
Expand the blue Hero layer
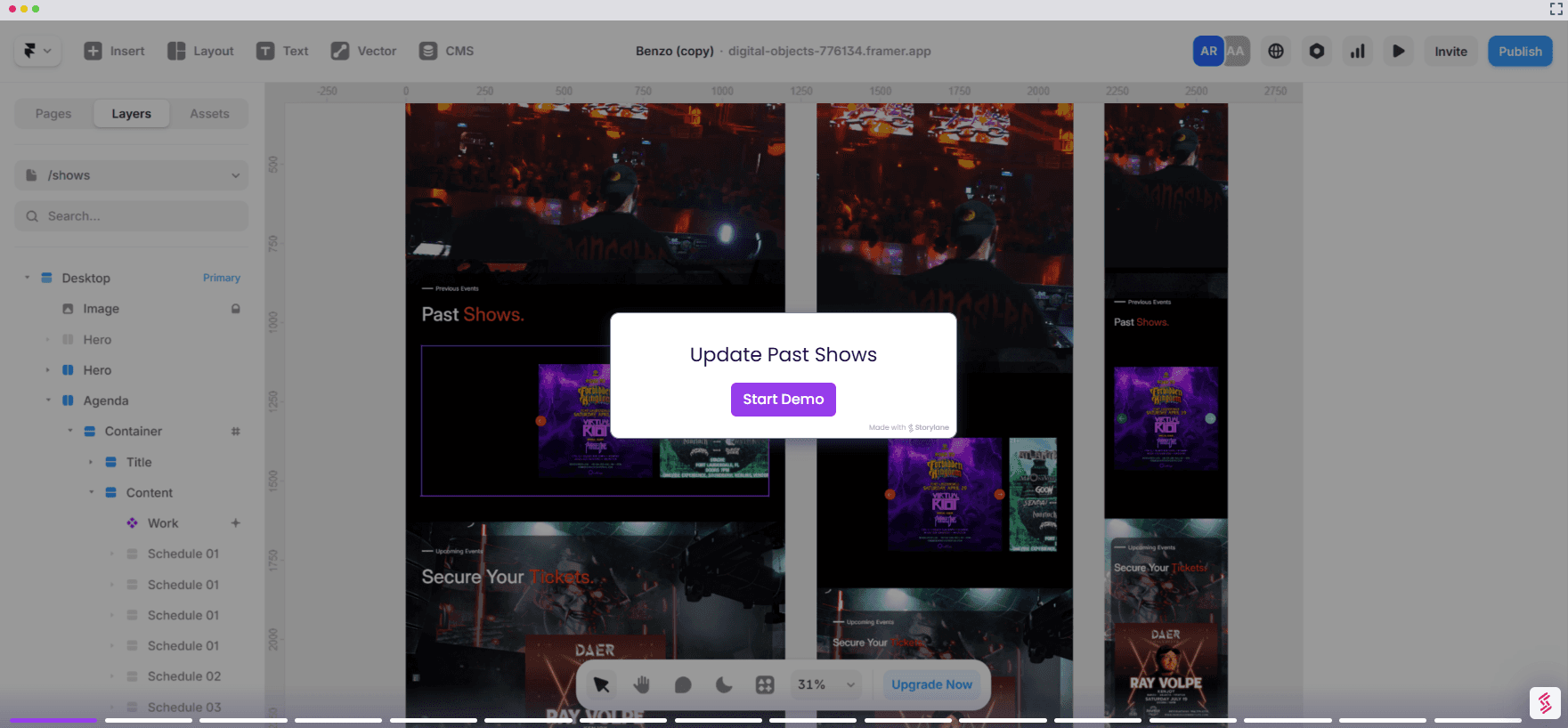[48, 370]
